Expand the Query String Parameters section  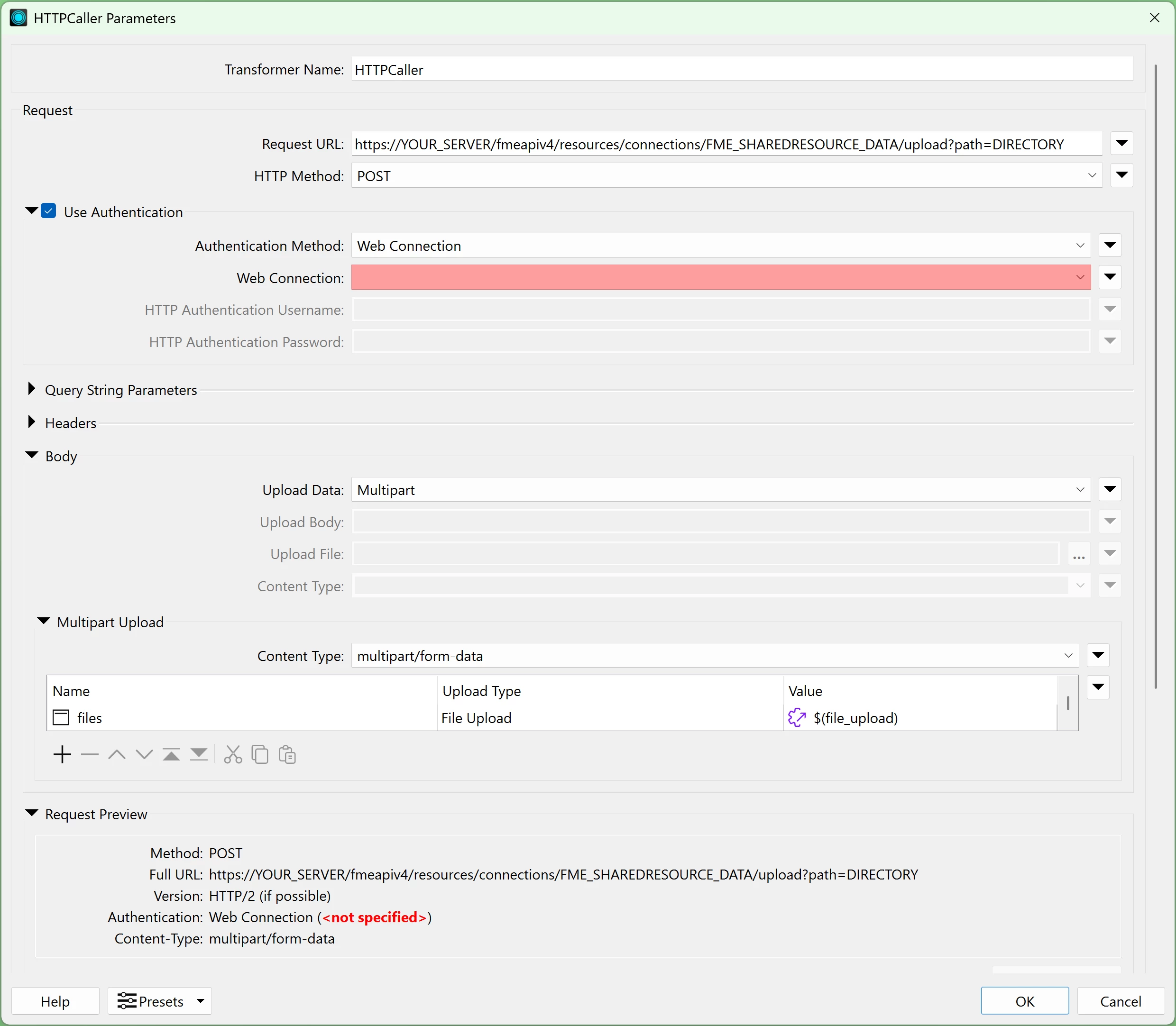coord(31,389)
